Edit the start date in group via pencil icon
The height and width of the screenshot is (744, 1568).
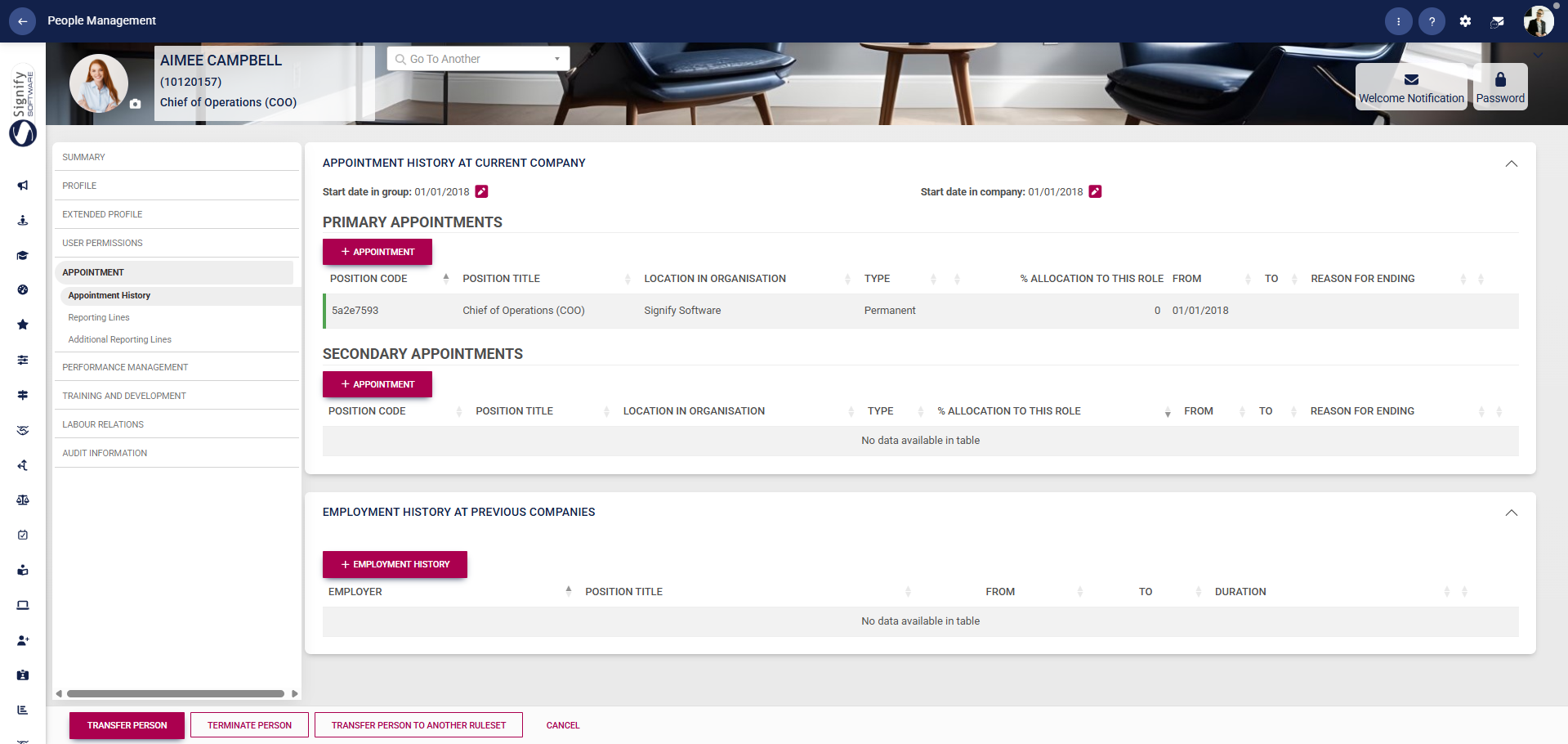click(x=481, y=191)
